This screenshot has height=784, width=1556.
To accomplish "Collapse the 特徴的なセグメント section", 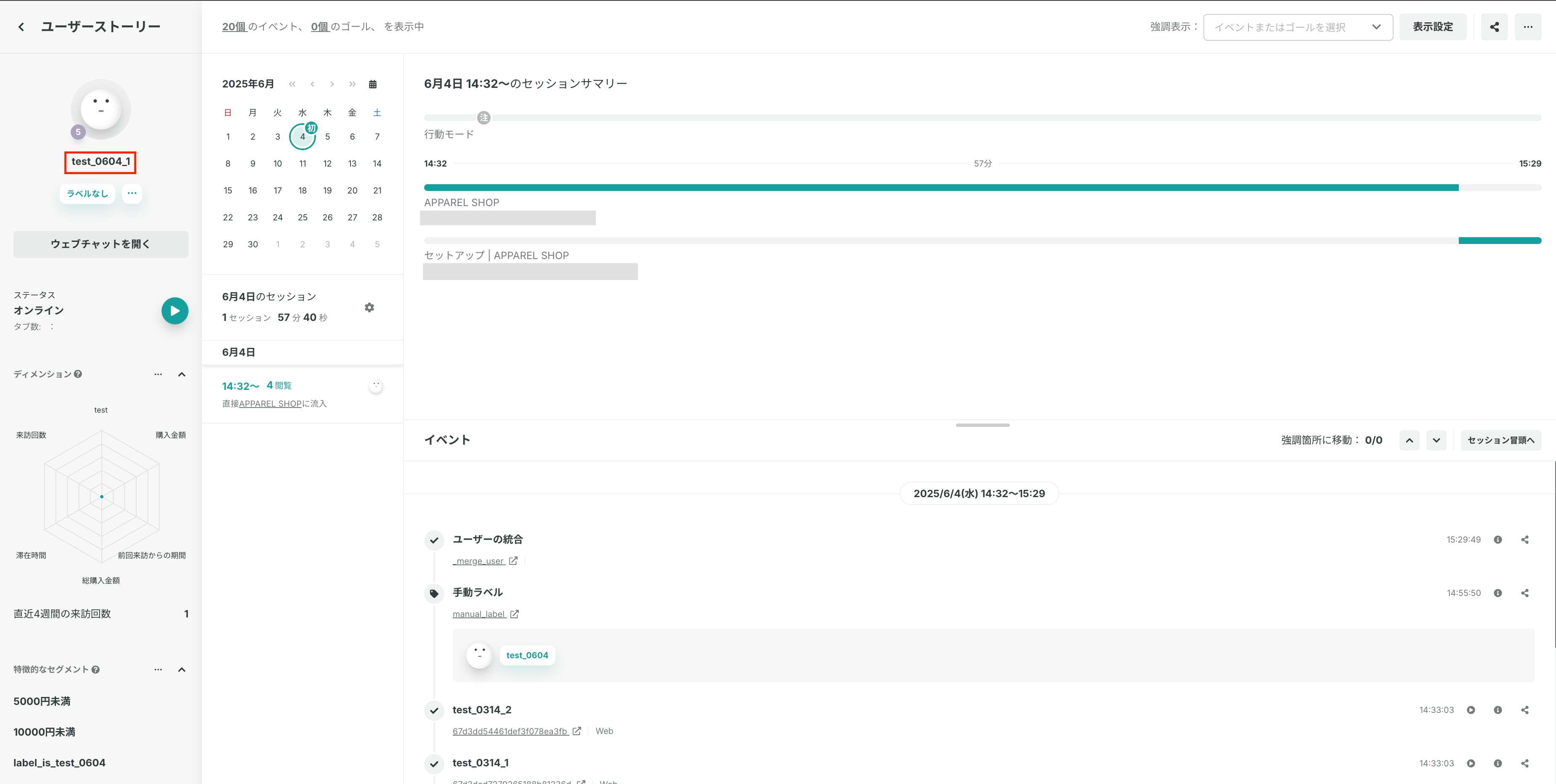I will point(182,669).
